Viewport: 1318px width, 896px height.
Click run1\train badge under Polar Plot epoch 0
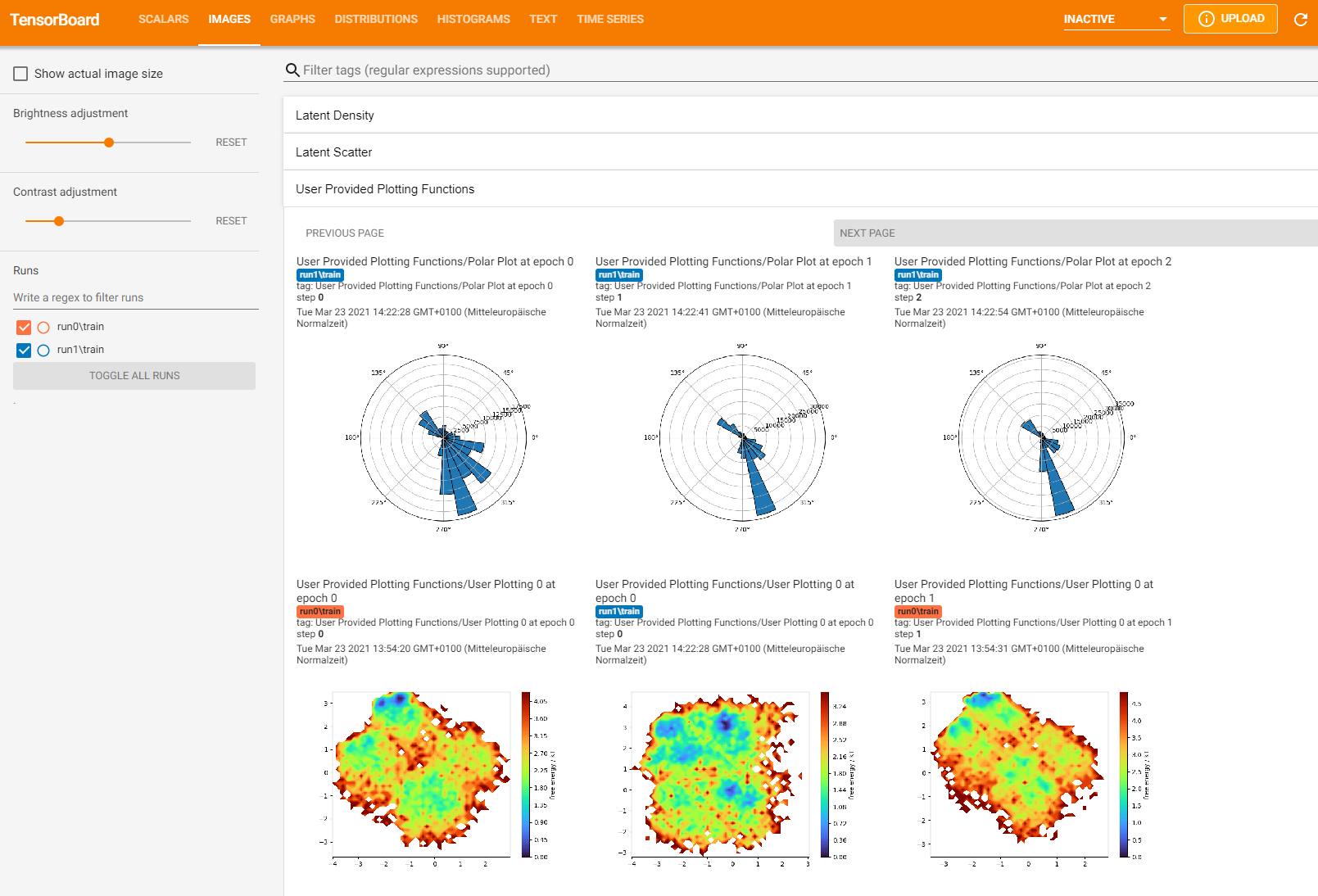point(320,275)
